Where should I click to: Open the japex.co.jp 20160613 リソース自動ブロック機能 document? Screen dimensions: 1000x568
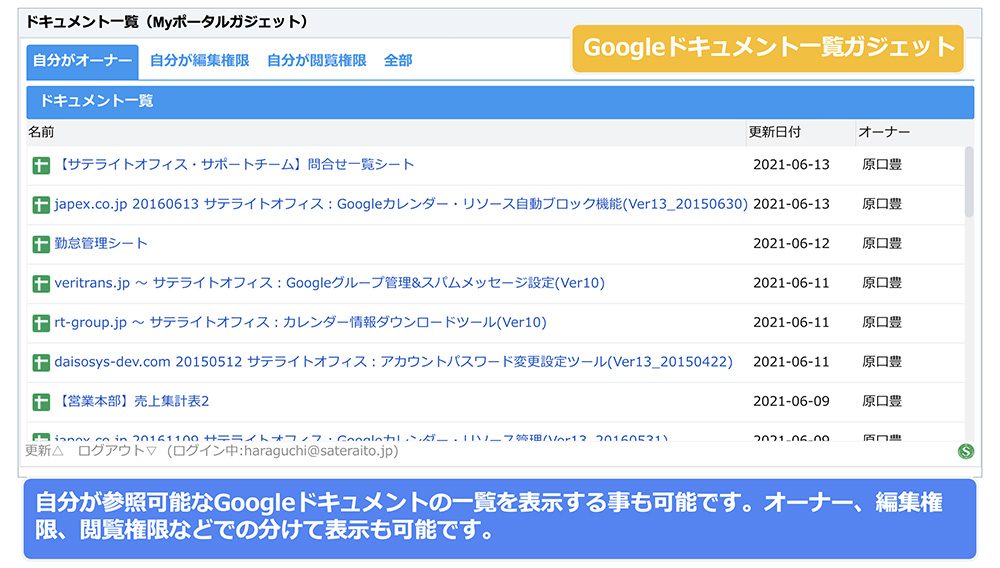click(x=401, y=204)
